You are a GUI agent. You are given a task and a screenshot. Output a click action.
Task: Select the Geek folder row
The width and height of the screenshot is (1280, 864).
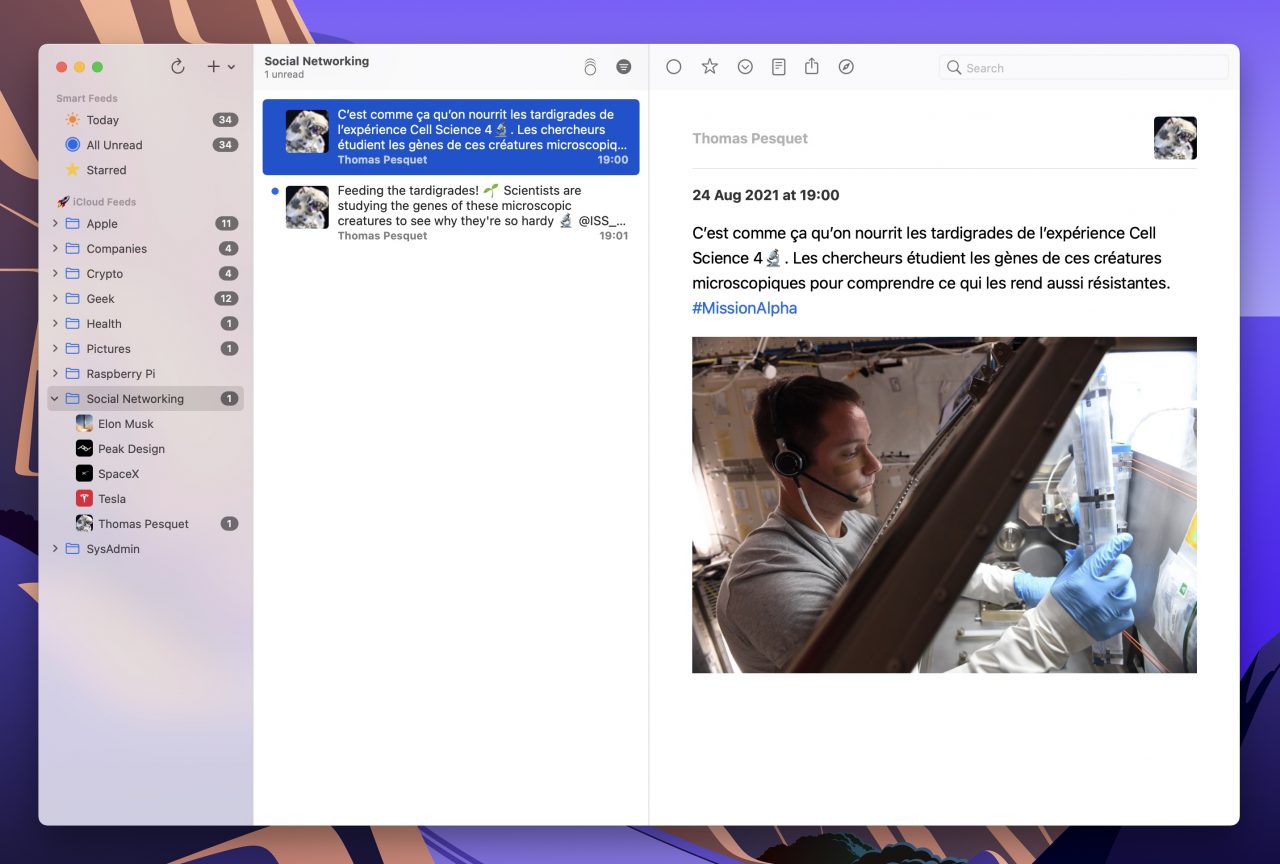pyautogui.click(x=146, y=299)
